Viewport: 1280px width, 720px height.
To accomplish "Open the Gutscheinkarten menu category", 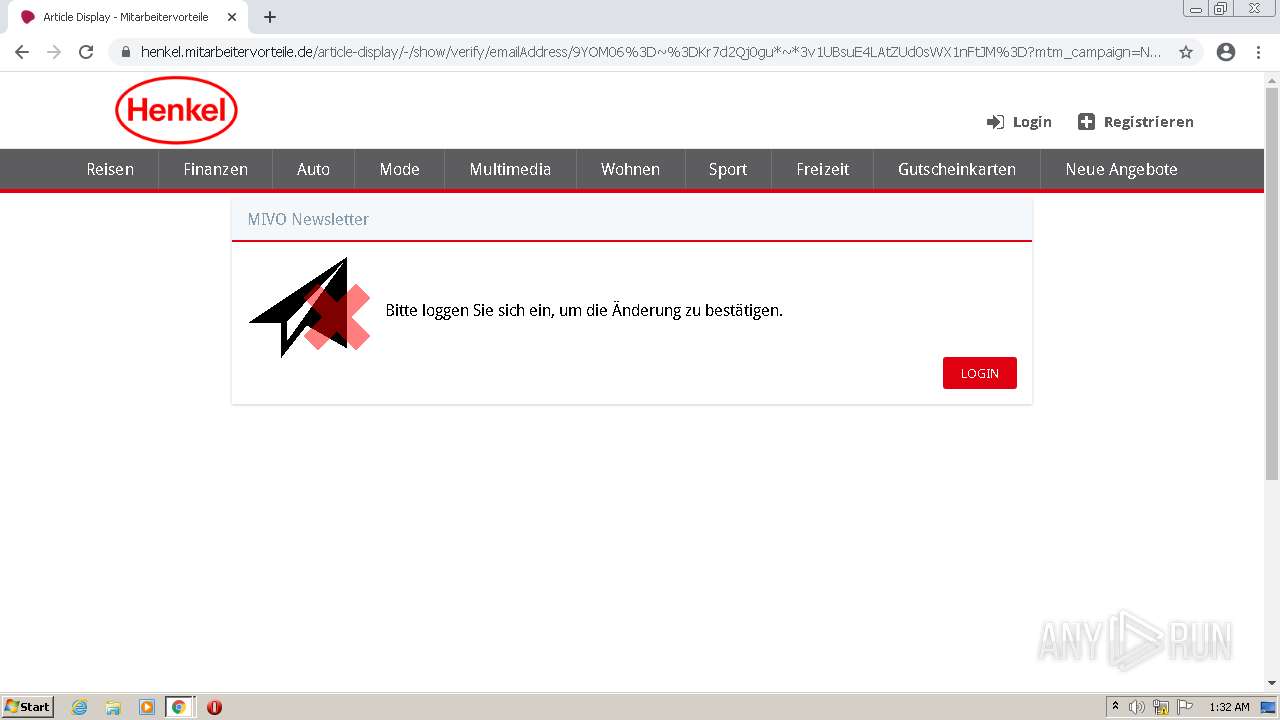I will (x=957, y=169).
